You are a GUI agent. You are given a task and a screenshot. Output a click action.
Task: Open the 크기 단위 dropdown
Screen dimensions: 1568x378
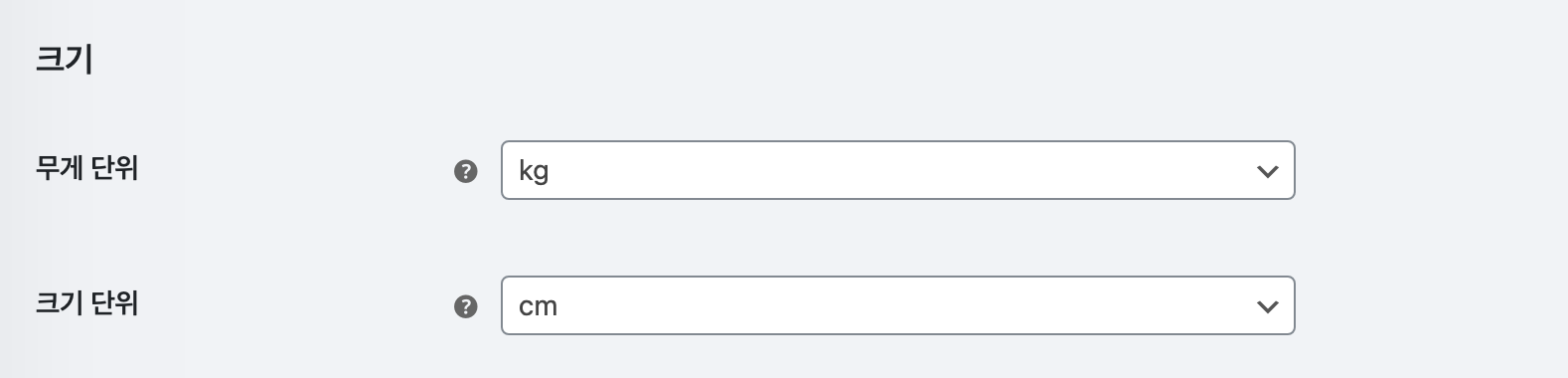coord(898,305)
